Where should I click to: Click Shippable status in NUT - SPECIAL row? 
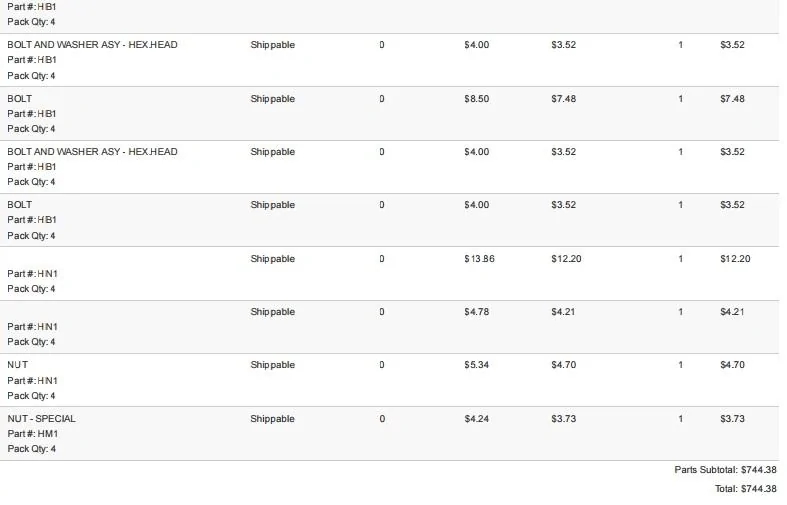click(x=273, y=419)
